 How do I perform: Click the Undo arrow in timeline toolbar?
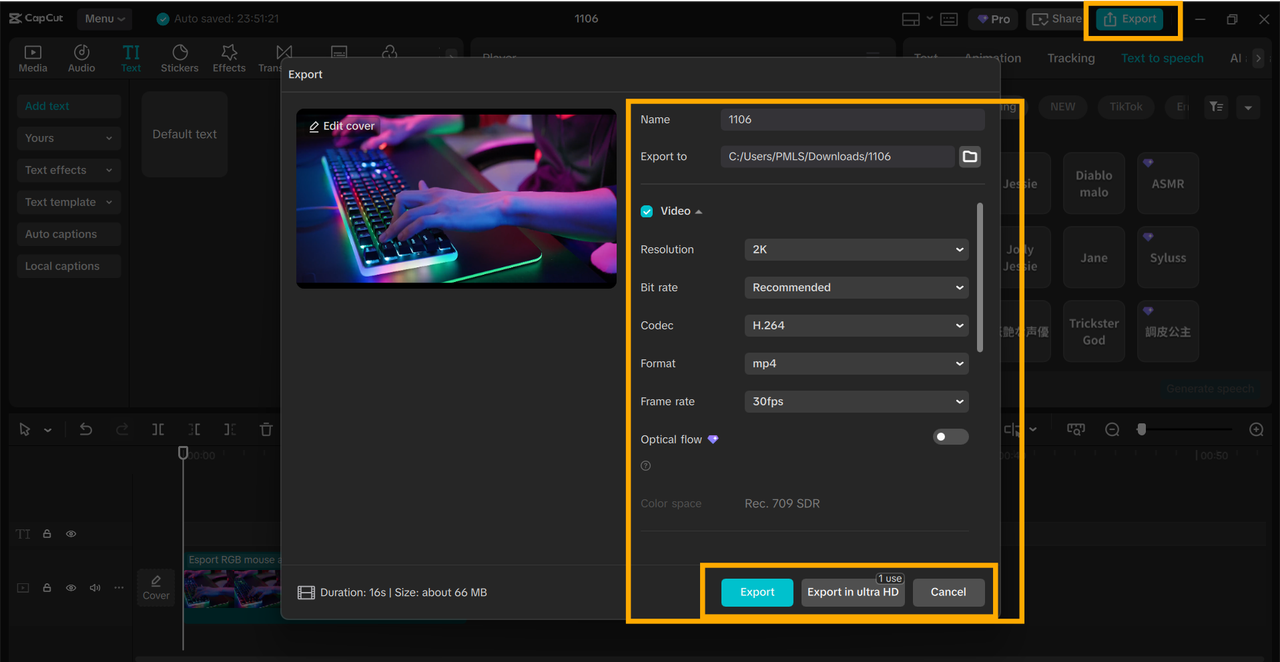pos(86,429)
